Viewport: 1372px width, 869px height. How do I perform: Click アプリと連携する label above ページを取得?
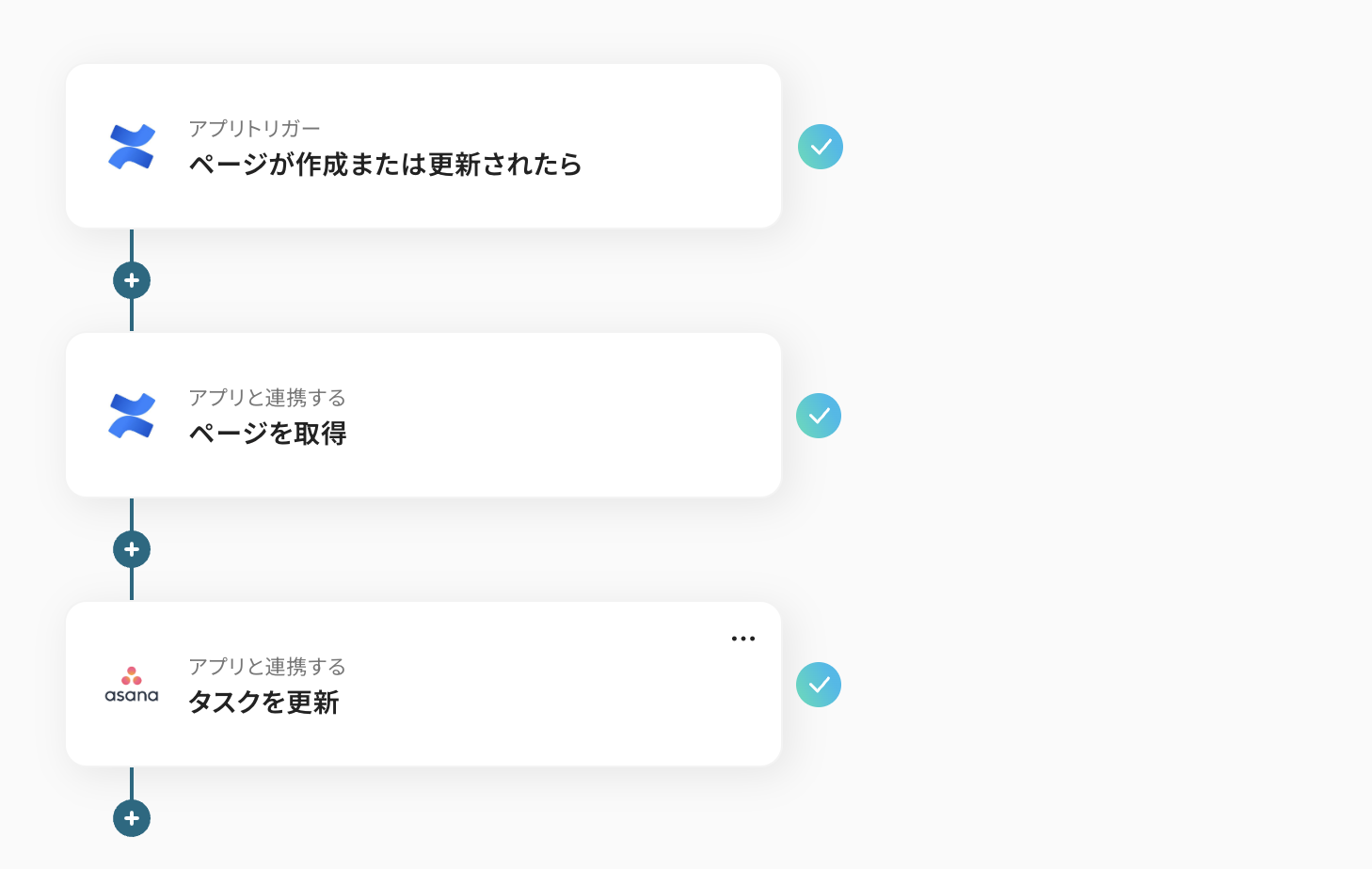click(x=267, y=398)
